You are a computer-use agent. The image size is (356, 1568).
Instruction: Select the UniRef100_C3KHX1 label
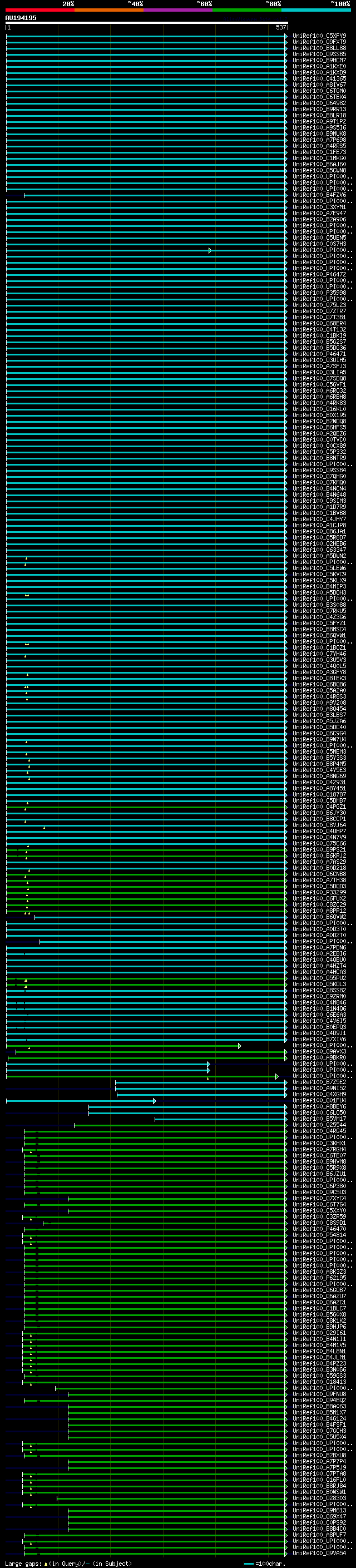[x=319, y=1143]
